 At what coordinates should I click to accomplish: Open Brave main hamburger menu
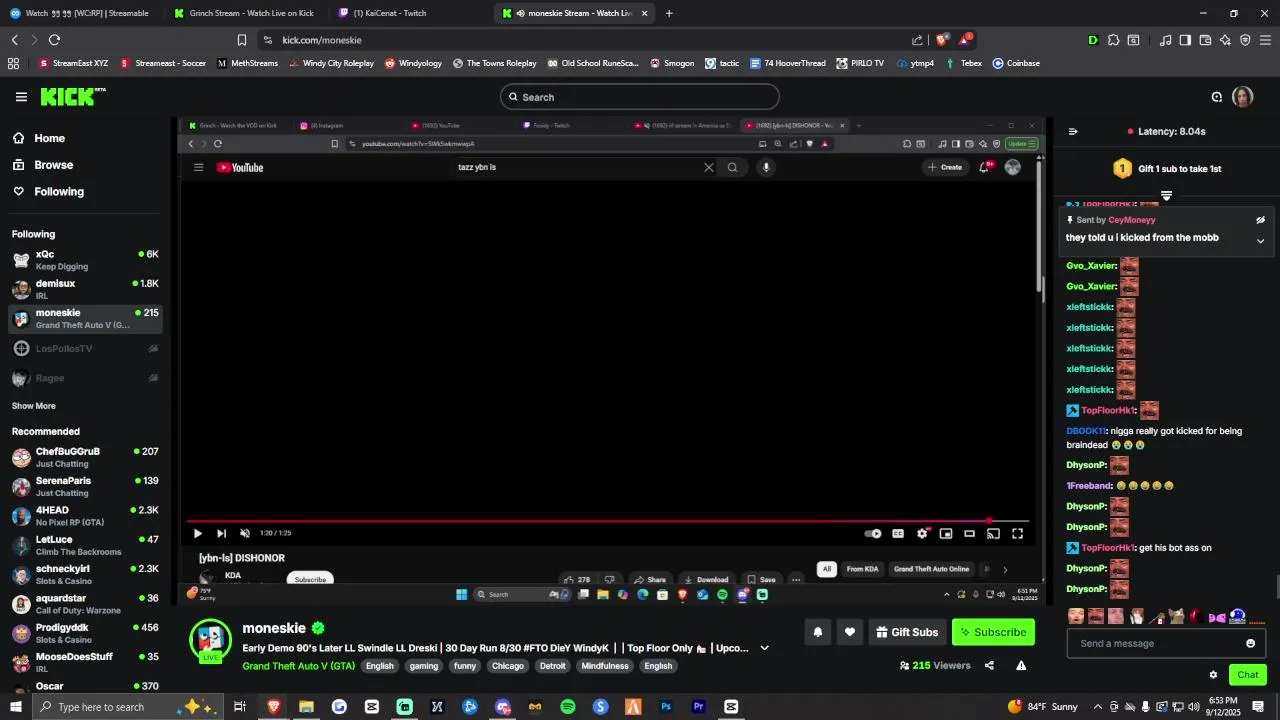pyautogui.click(x=1266, y=40)
